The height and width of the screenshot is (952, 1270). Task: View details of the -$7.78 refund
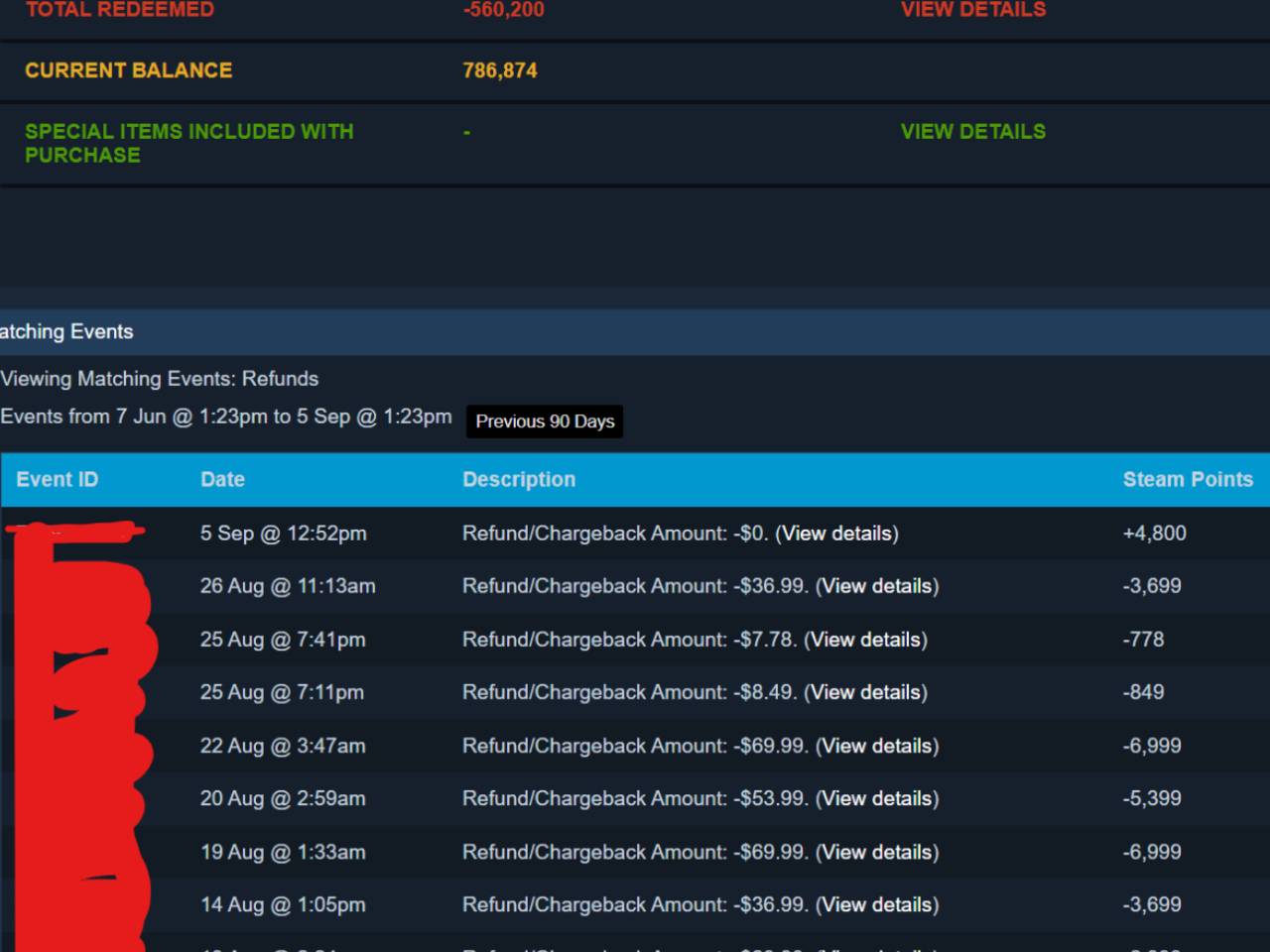[x=865, y=640]
